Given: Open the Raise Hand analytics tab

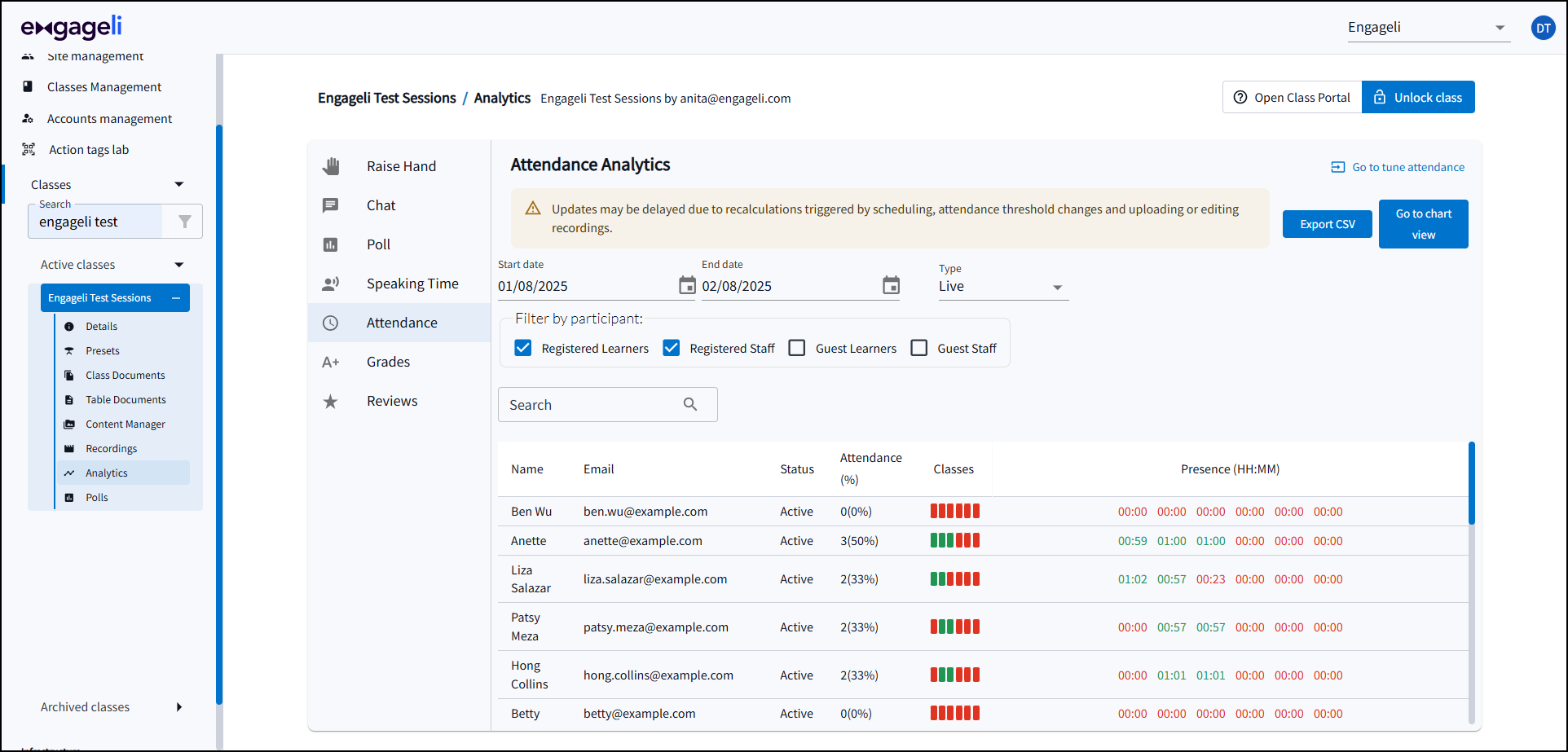Looking at the screenshot, I should tap(399, 166).
